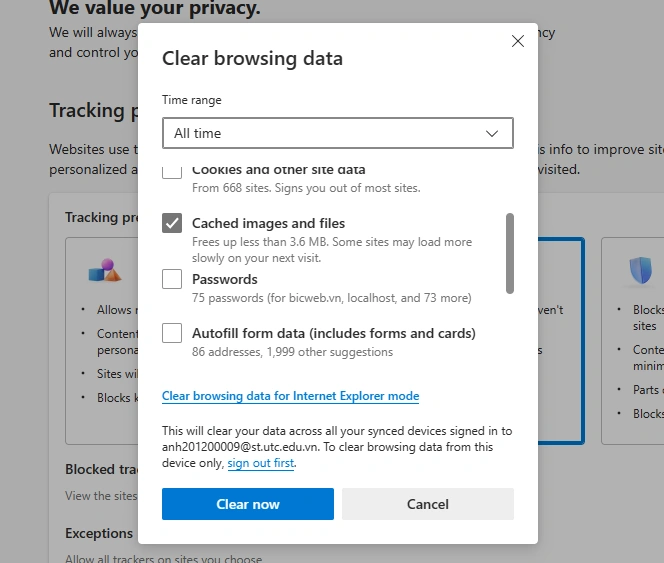The width and height of the screenshot is (664, 563).
Task: Close the Clear browsing data dialog
Action: pyautogui.click(x=517, y=41)
